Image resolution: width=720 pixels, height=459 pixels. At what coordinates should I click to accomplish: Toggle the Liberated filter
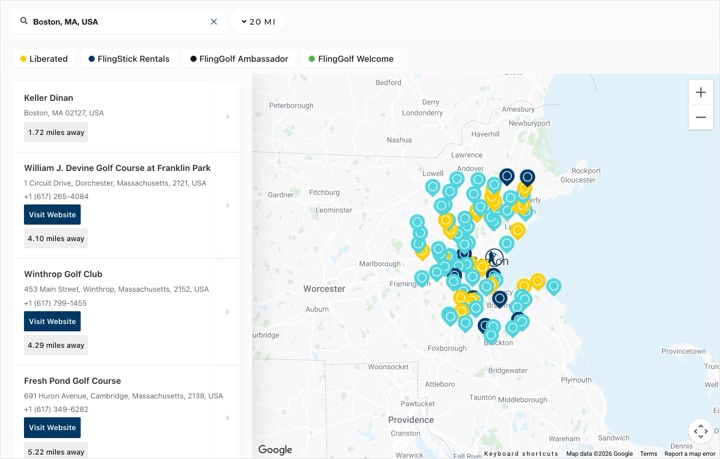coord(44,59)
